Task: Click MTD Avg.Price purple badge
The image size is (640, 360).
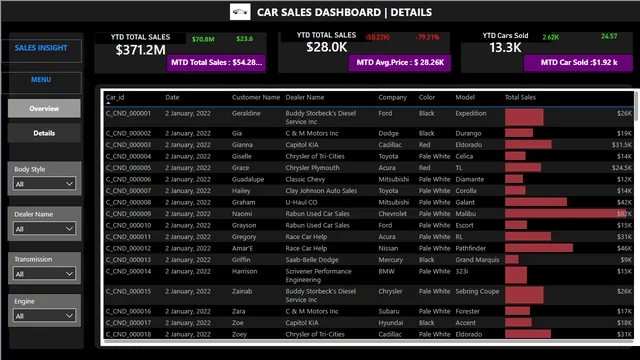Action: click(400, 62)
